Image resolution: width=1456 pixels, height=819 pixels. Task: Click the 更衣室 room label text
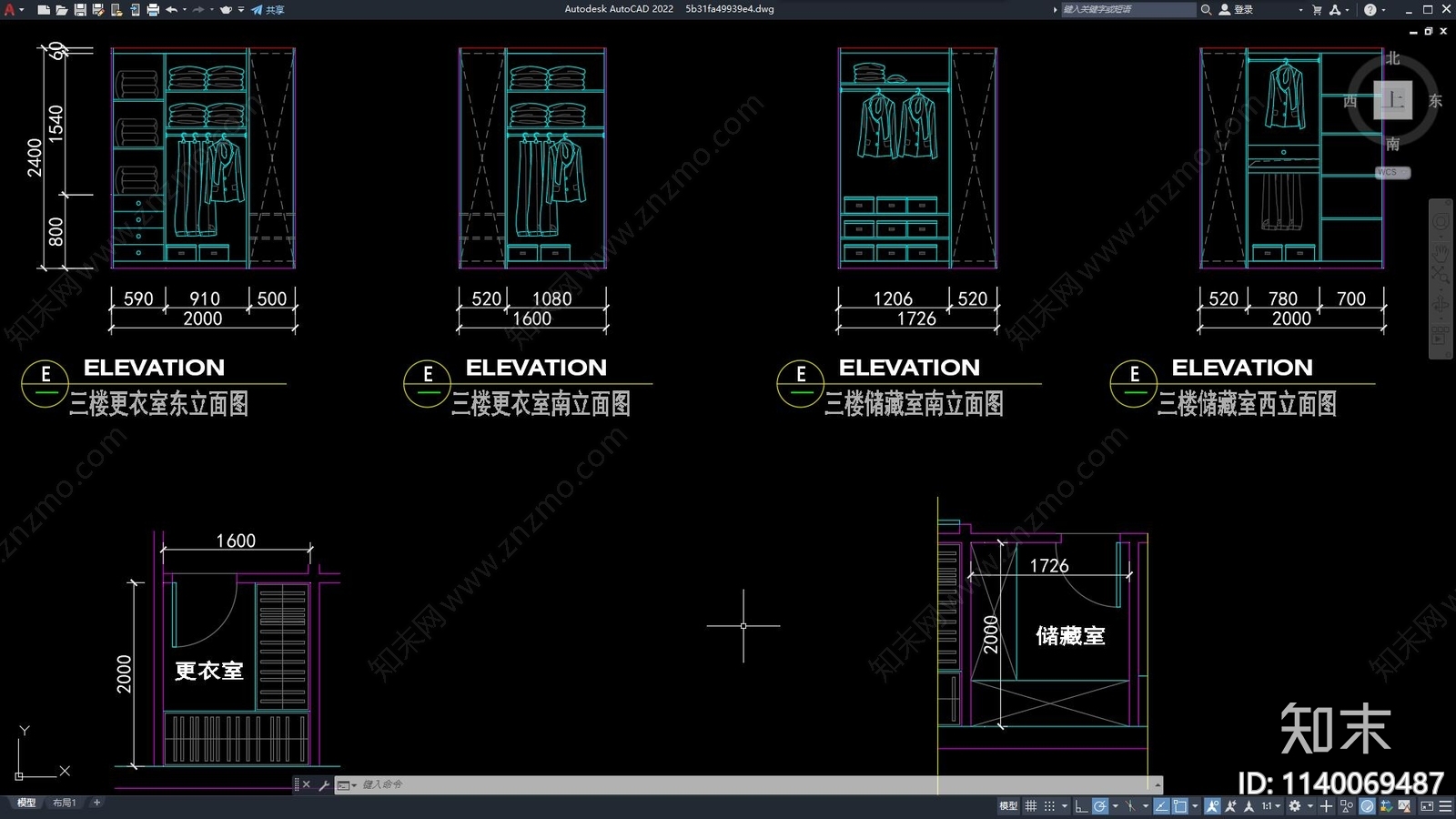[x=209, y=671]
